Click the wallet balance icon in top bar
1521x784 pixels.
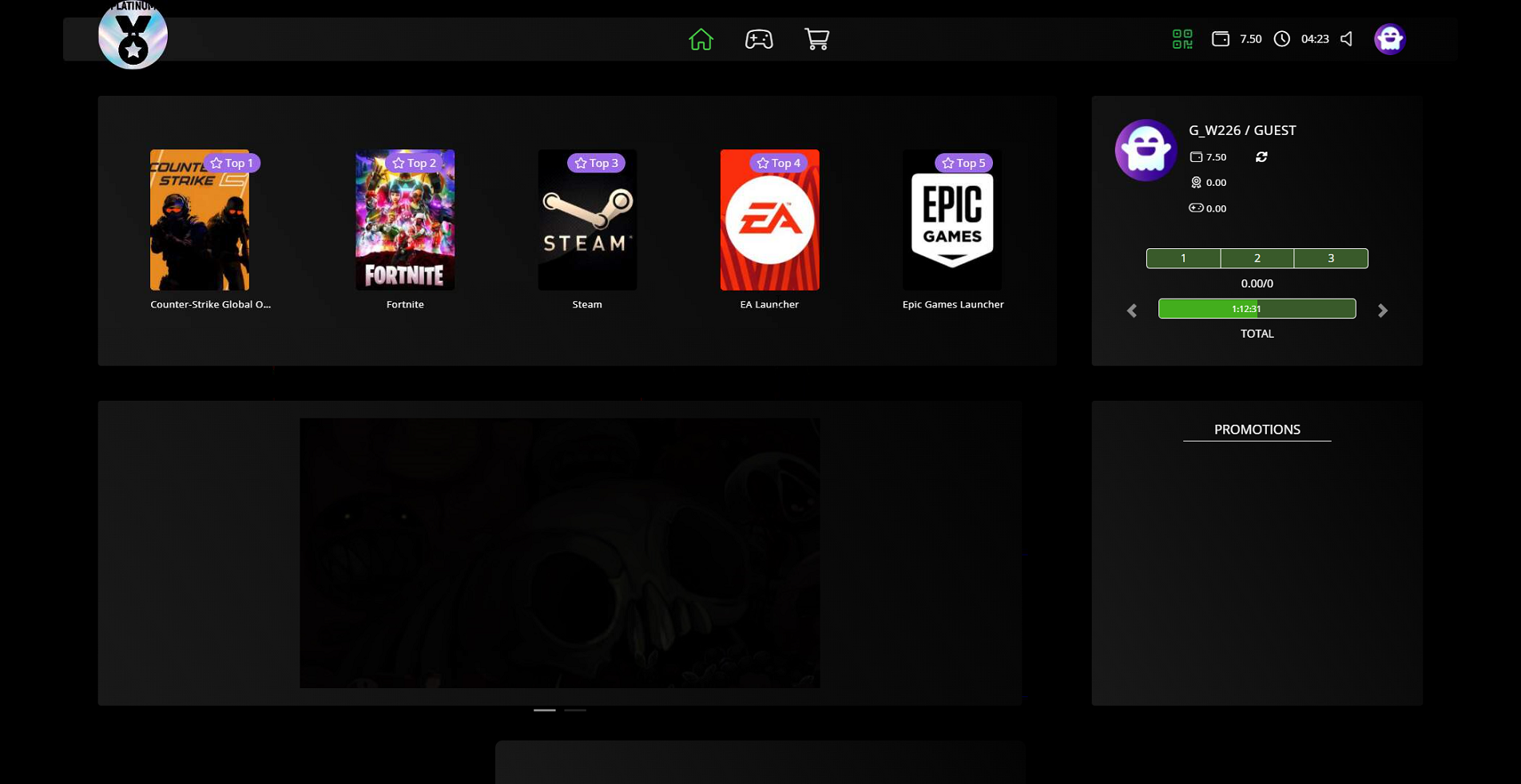pyautogui.click(x=1221, y=38)
